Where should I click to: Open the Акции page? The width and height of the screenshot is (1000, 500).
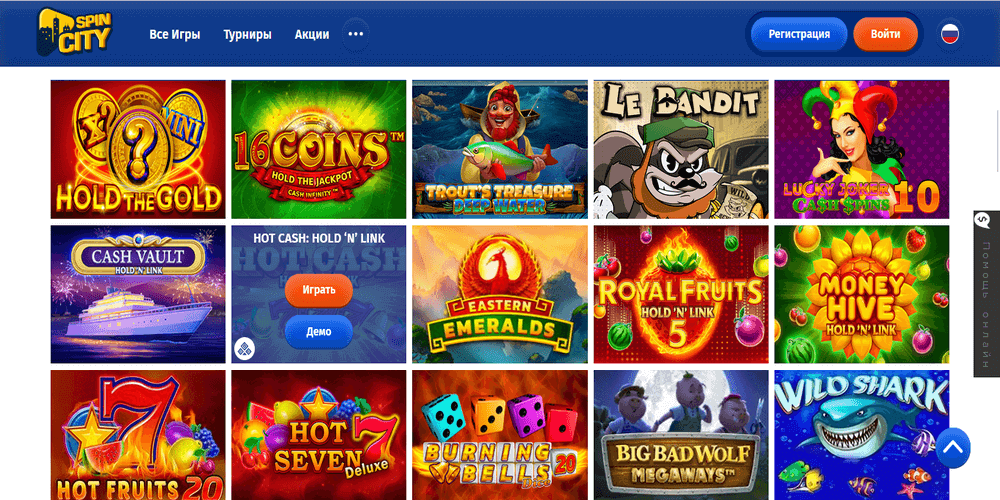(312, 34)
